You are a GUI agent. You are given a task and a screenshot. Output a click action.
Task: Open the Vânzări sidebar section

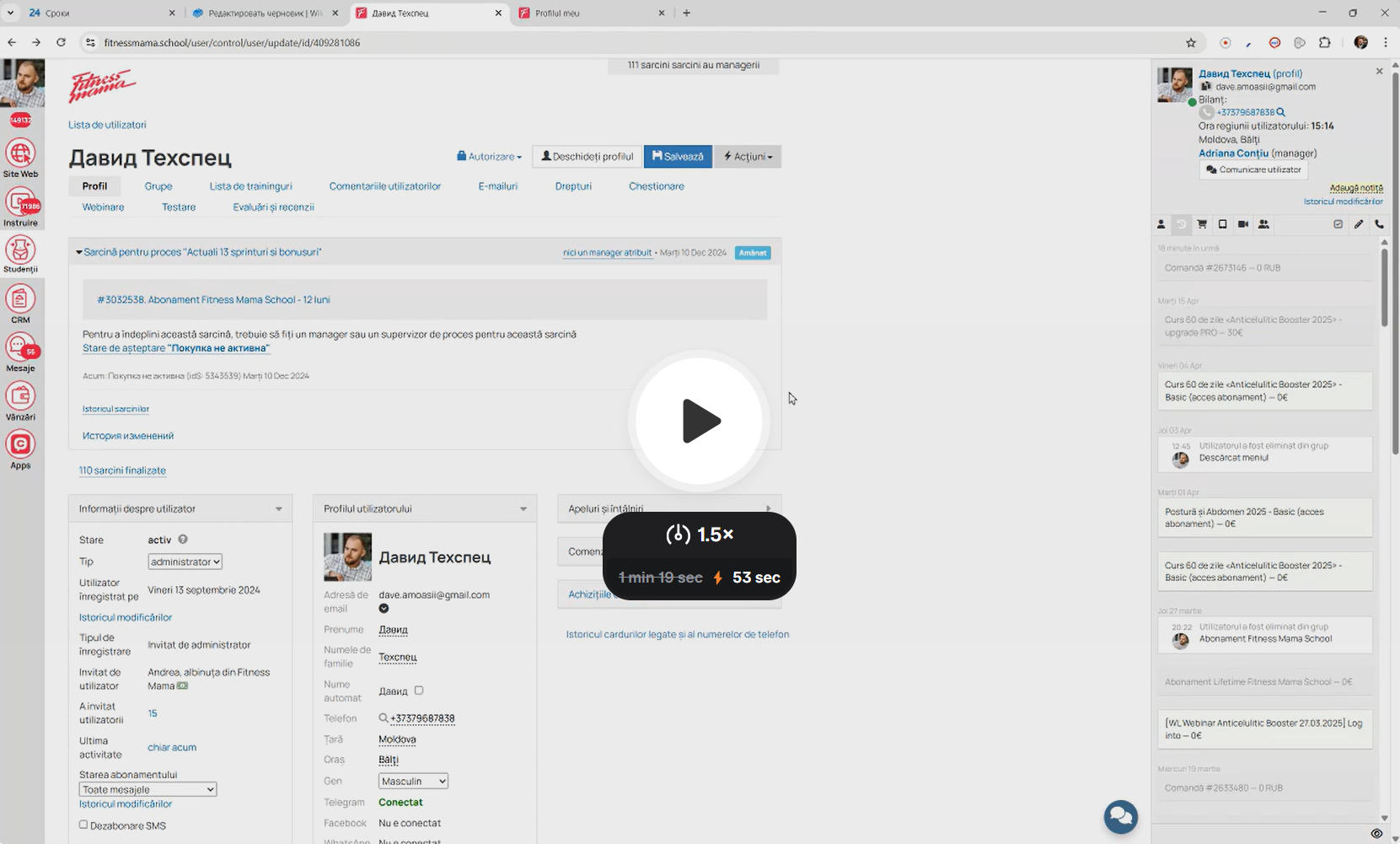20,401
